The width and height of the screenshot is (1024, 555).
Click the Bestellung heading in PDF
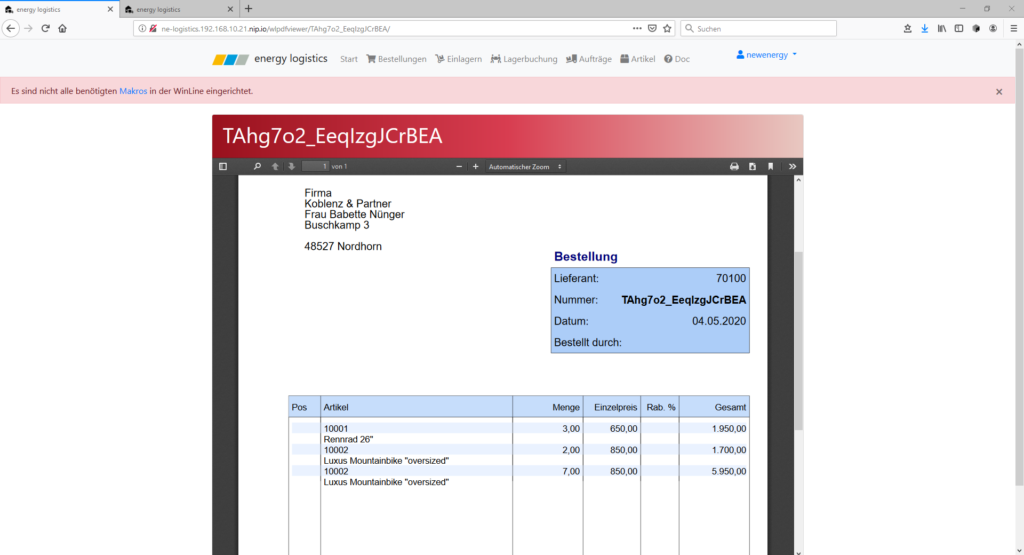(586, 257)
